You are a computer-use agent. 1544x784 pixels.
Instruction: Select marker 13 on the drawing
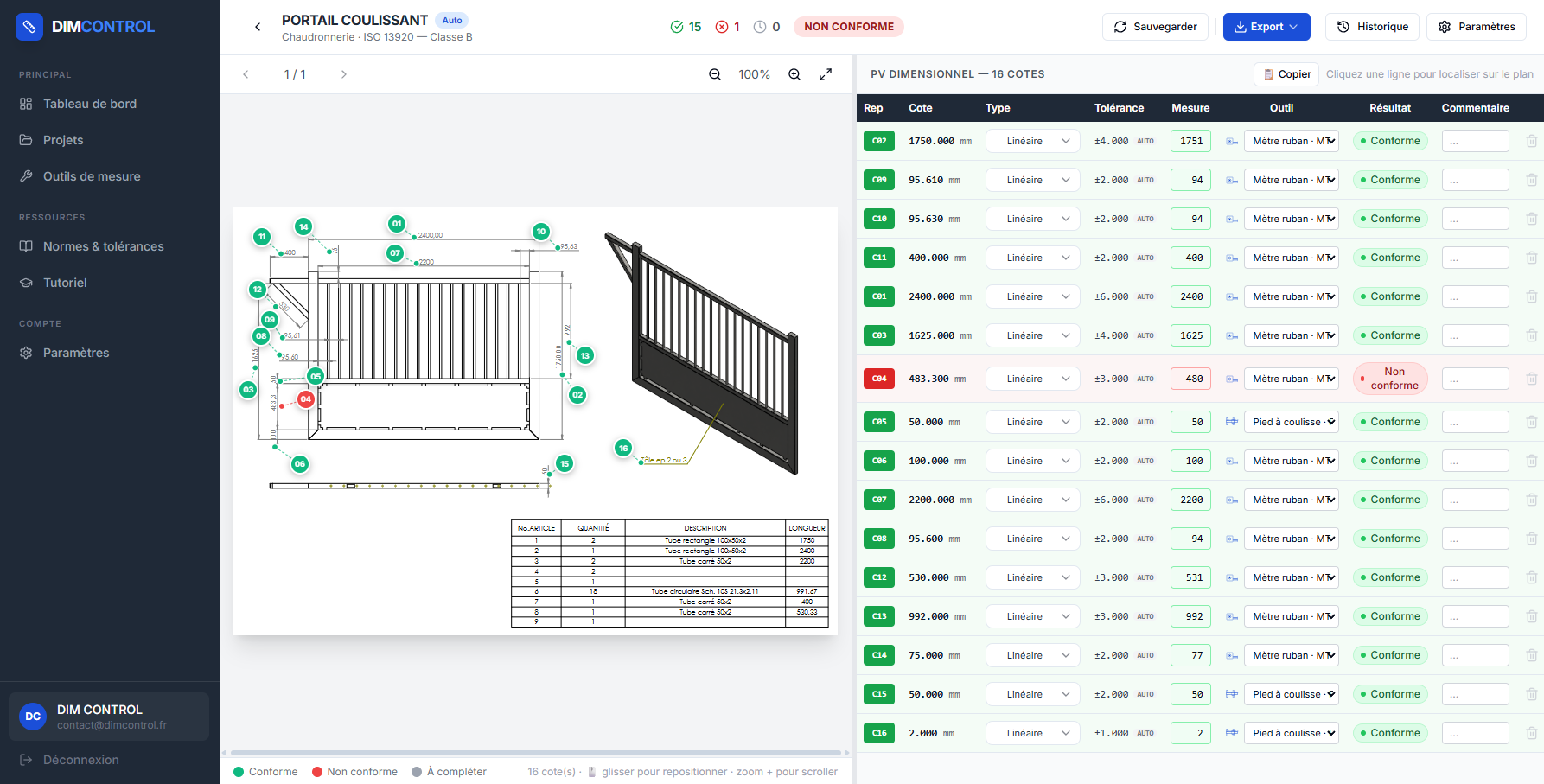585,355
